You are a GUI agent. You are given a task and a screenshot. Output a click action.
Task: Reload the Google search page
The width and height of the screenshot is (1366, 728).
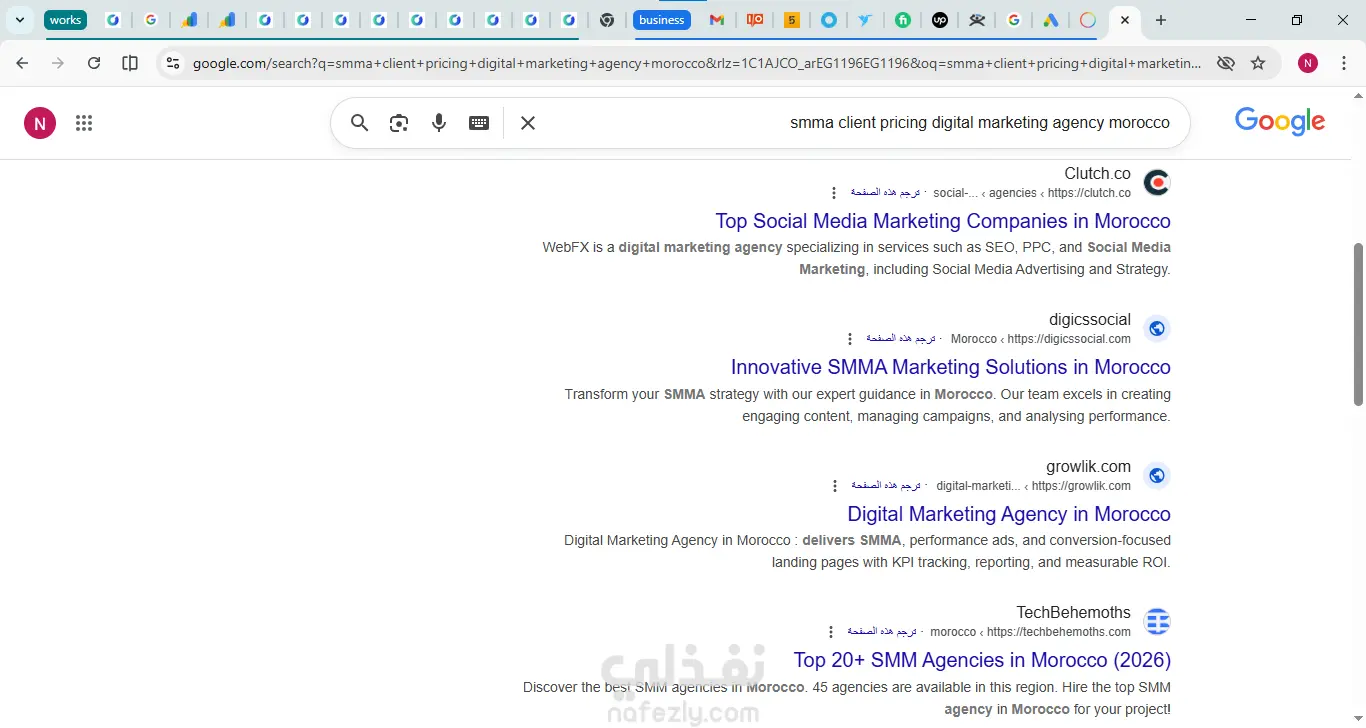(x=94, y=63)
